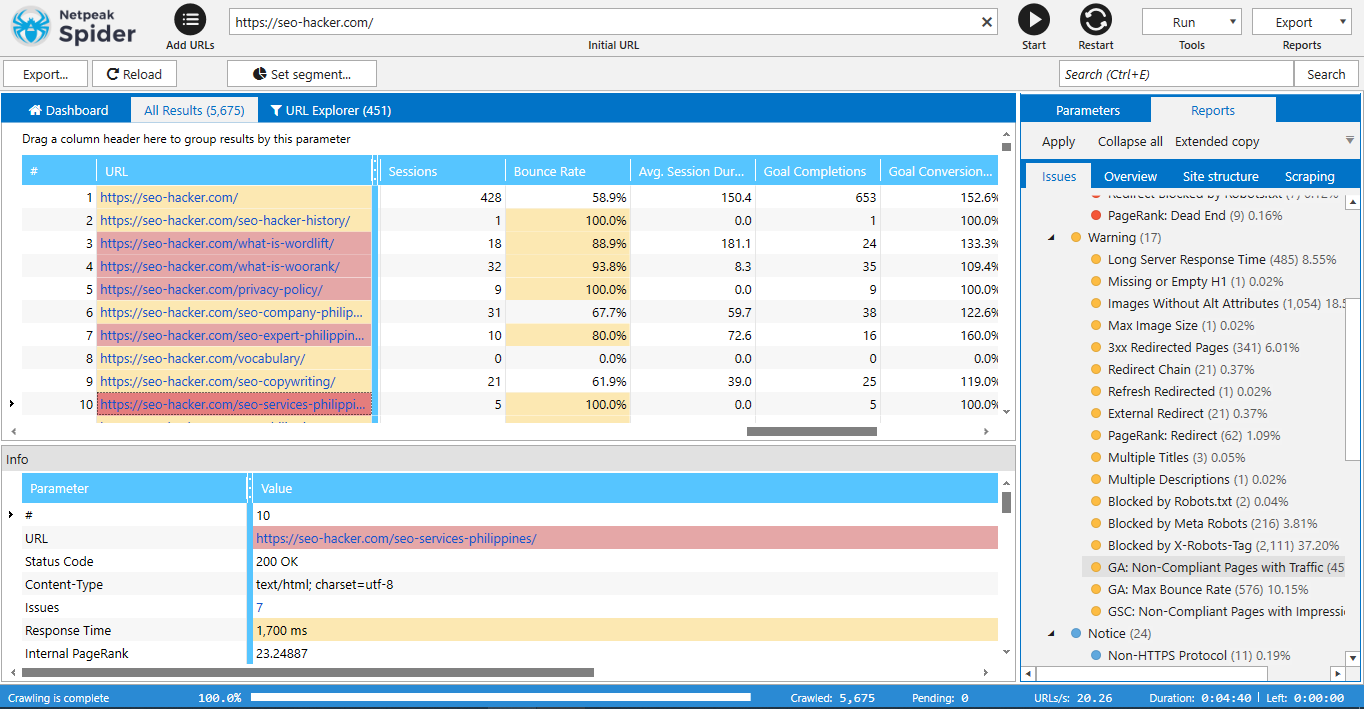Image resolution: width=1364 pixels, height=709 pixels.
Task: Click the results table horizontal scrollbar
Action: [811, 432]
